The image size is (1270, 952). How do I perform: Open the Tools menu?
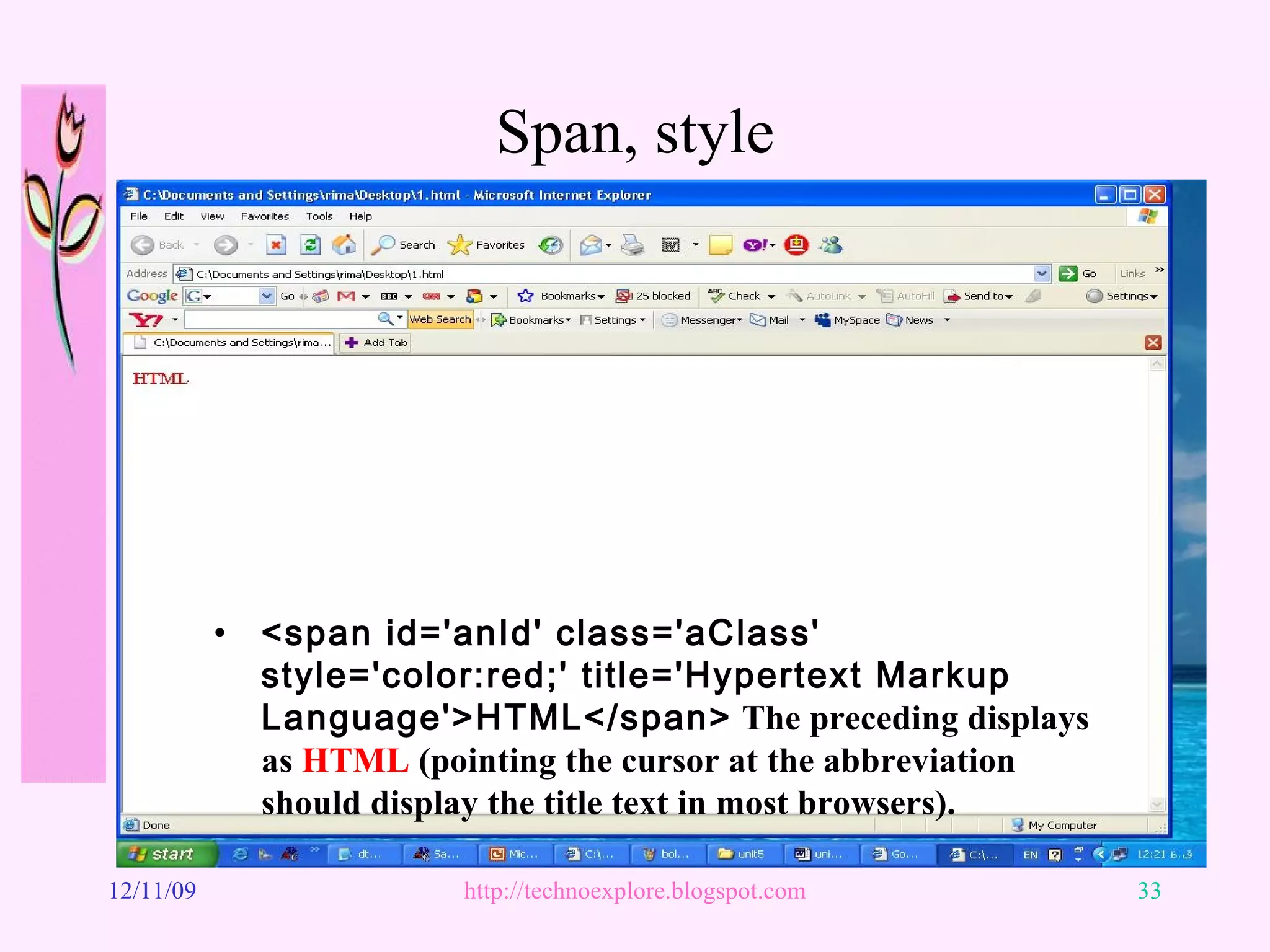click(319, 216)
